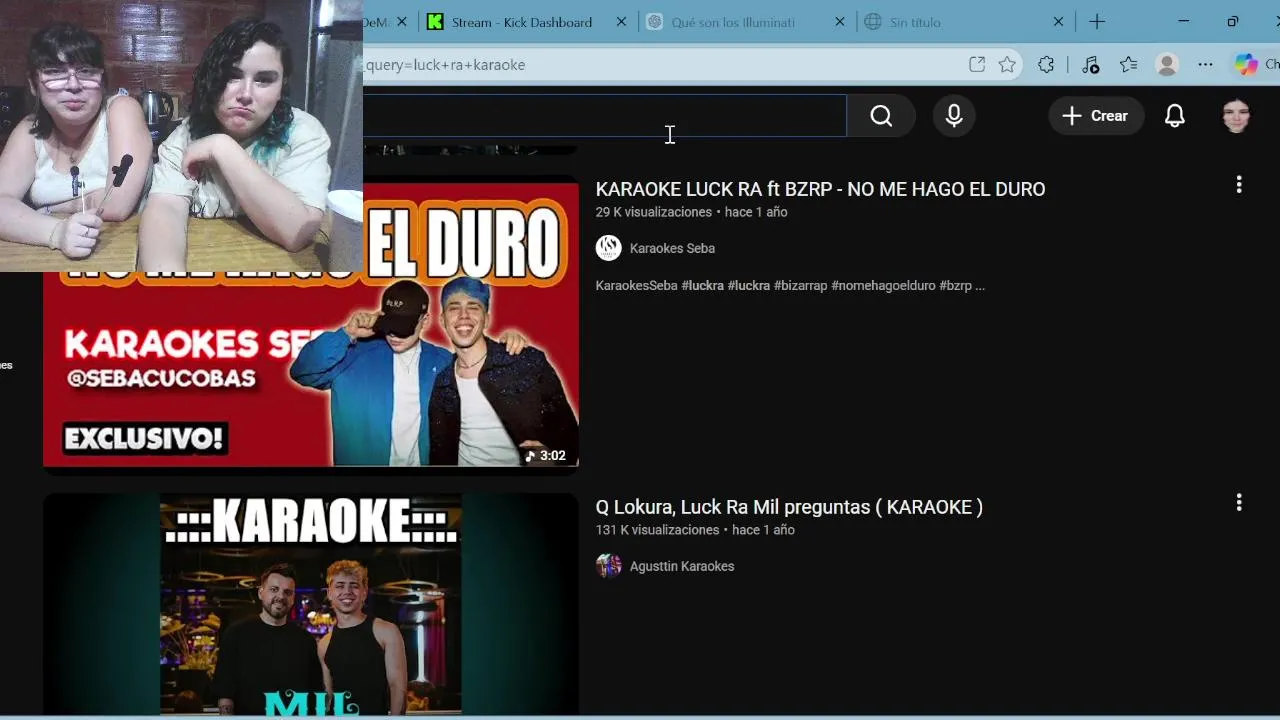
Task: Open the favorites list icon
Action: [1129, 65]
